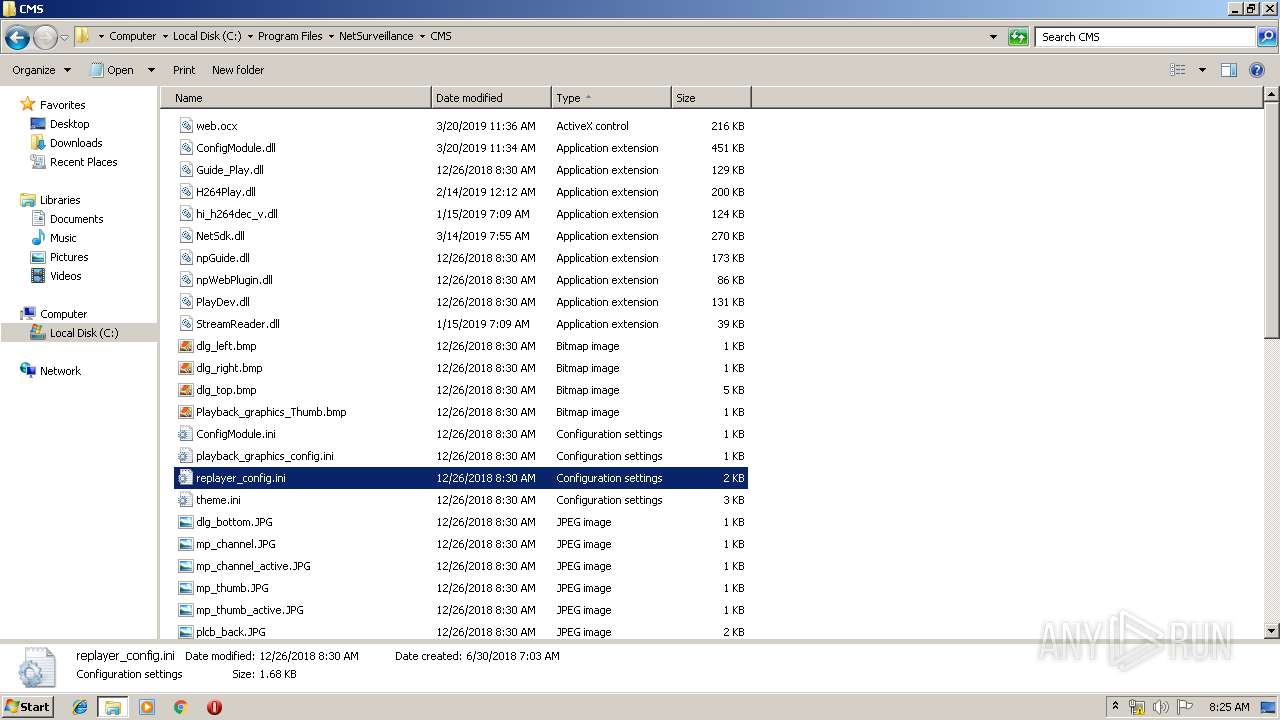1280x720 pixels.
Task: Select the dlg_left.bmp bitmap icon
Action: pos(186,346)
